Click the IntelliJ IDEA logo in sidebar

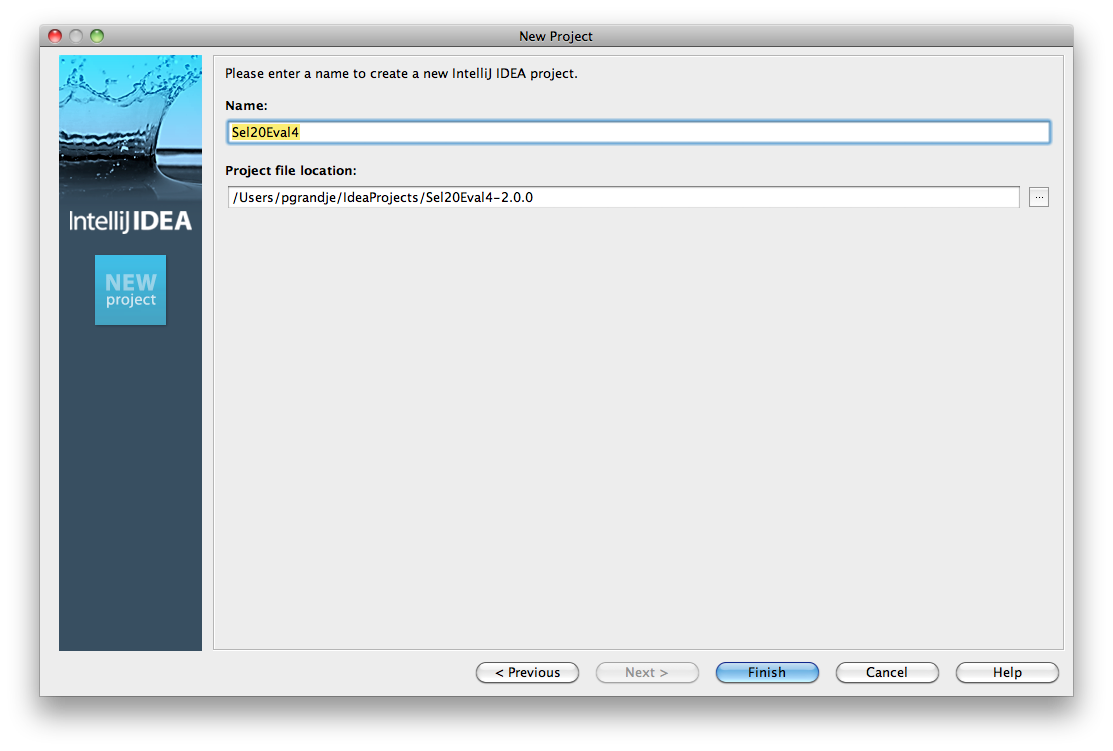tap(131, 221)
